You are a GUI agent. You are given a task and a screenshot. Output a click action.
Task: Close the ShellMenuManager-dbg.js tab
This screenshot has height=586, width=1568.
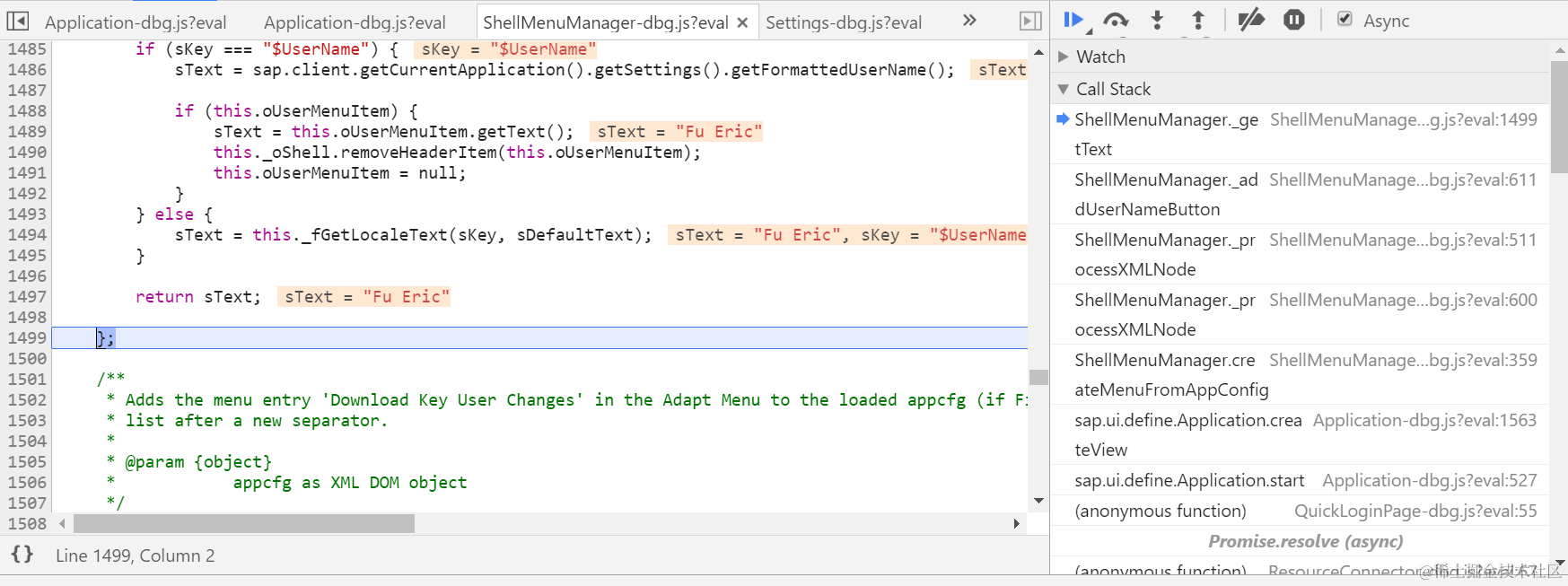tap(742, 22)
